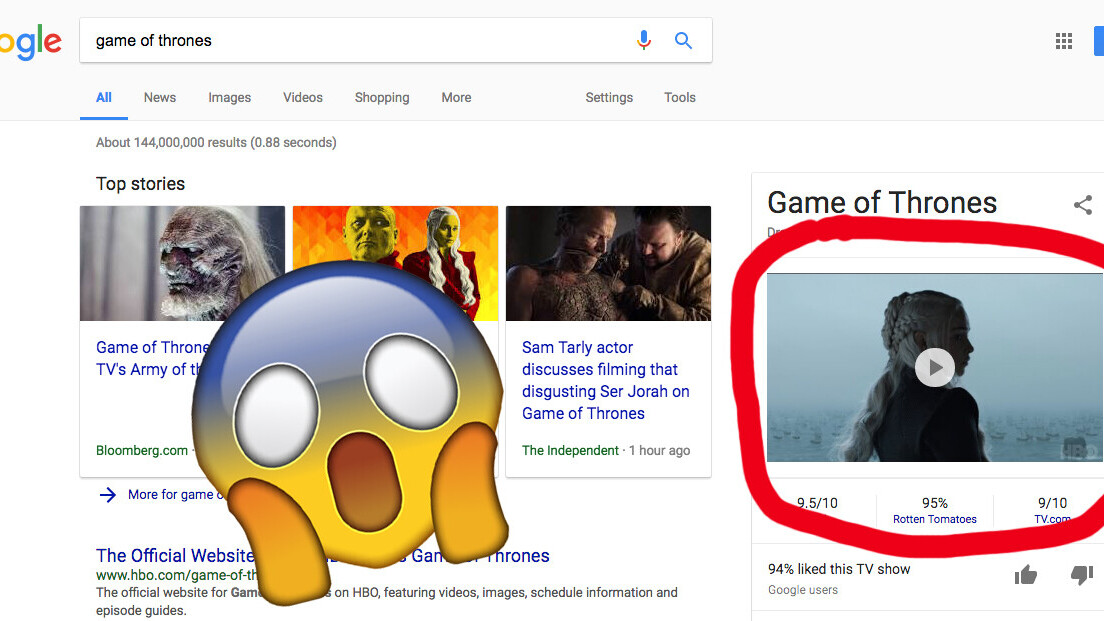1104x621 pixels.
Task: Click the Google logo
Action: (30, 41)
